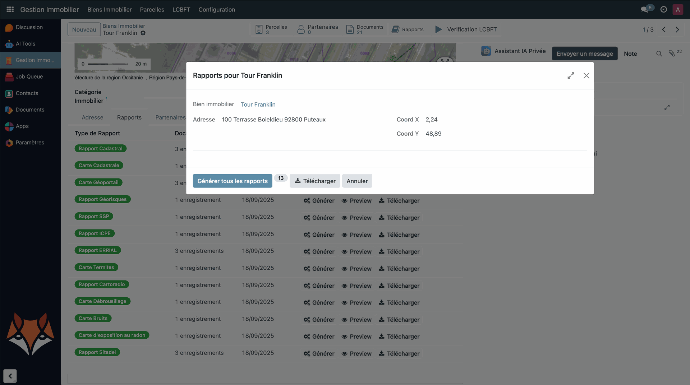Click the 13 count badge in dialog
This screenshot has width=690, height=385.
tap(281, 178)
